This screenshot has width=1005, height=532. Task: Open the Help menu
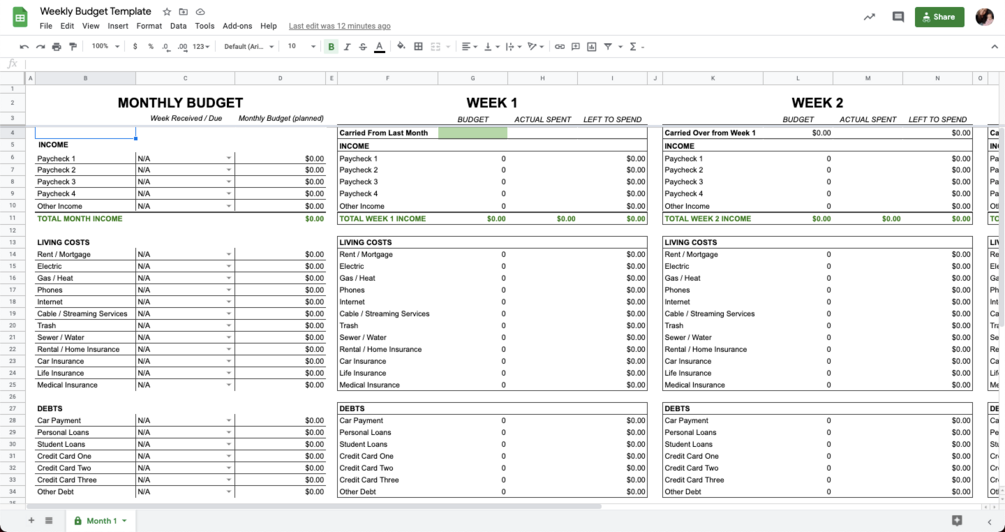pyautogui.click(x=269, y=26)
